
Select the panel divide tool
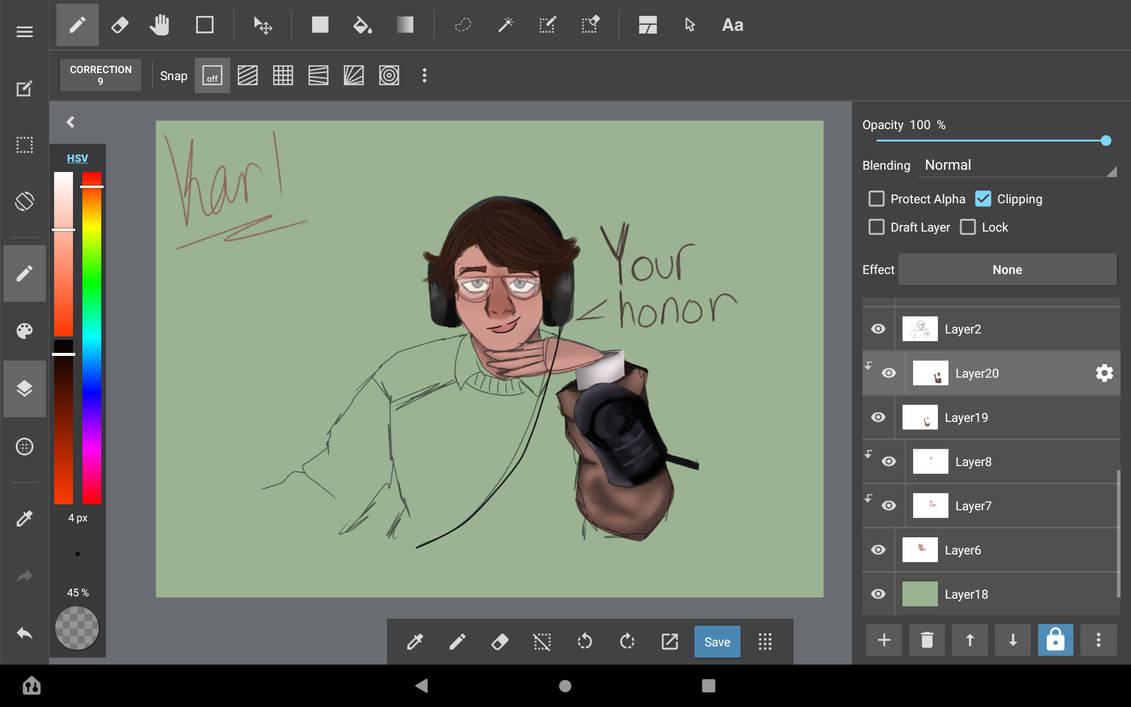[x=648, y=25]
